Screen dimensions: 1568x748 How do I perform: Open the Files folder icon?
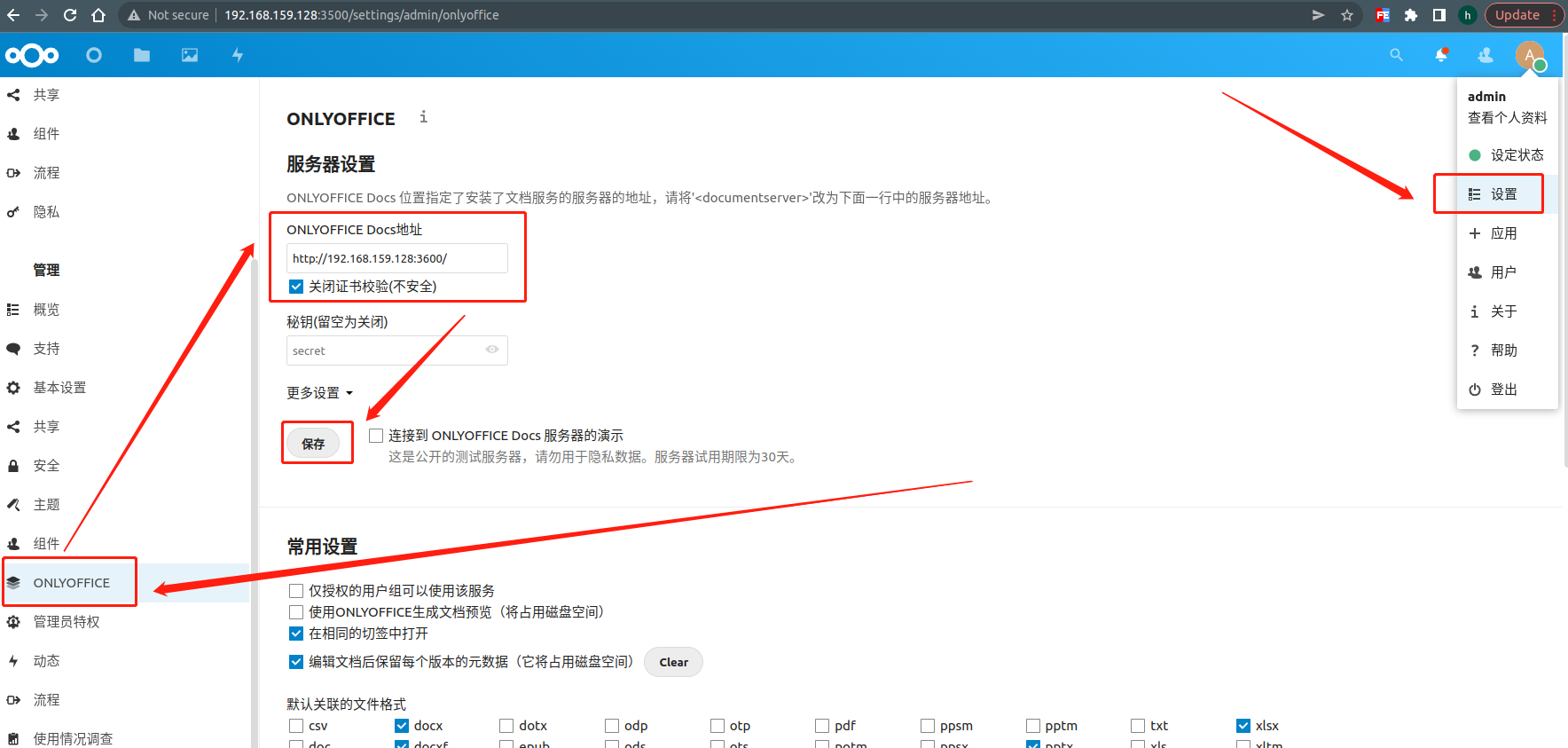pyautogui.click(x=142, y=55)
